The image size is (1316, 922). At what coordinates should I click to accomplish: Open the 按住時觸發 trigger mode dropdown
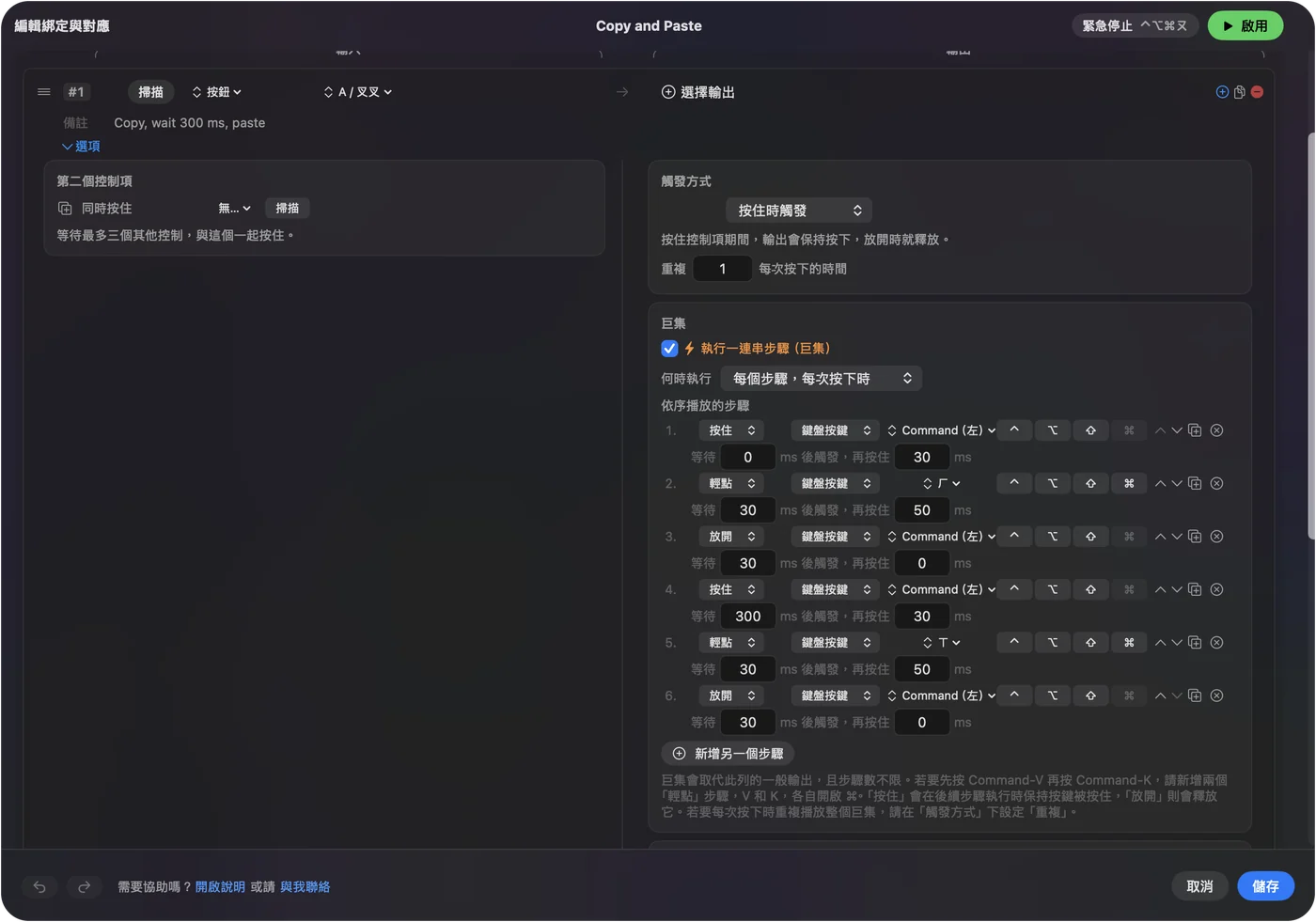tap(799, 211)
